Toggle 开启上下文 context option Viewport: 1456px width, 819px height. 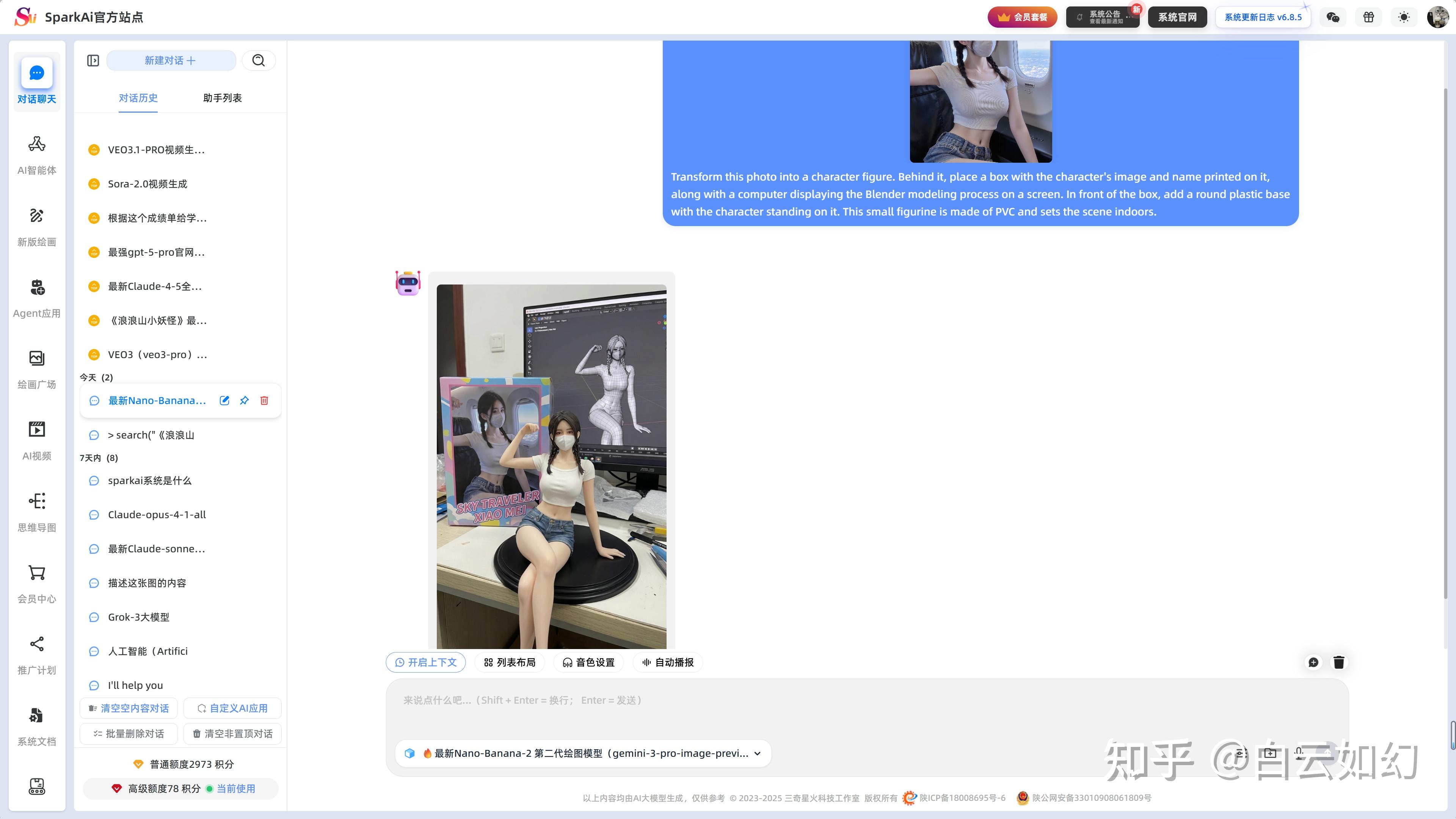pyautogui.click(x=425, y=662)
